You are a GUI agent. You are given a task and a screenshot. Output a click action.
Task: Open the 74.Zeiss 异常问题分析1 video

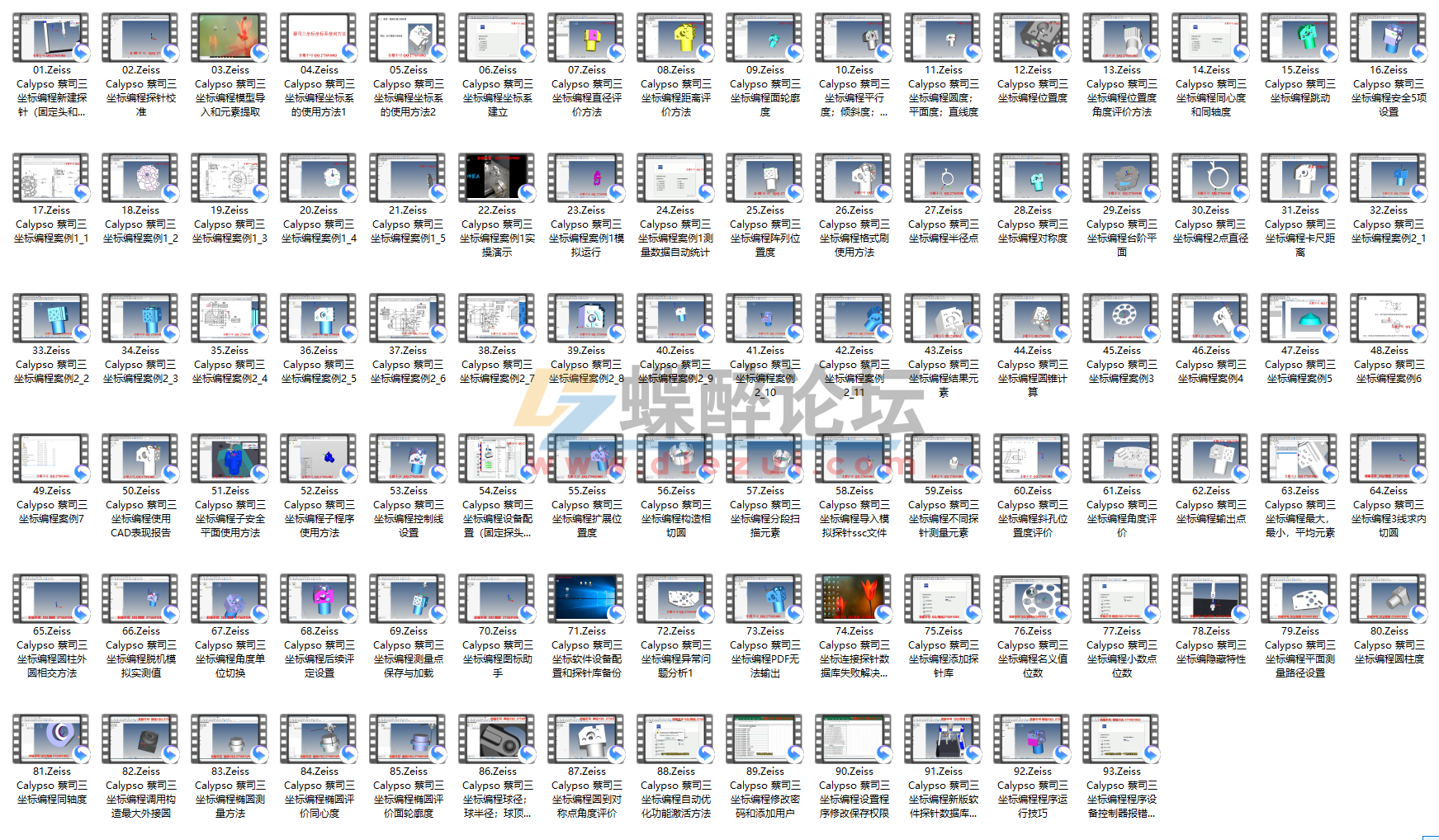(x=854, y=600)
